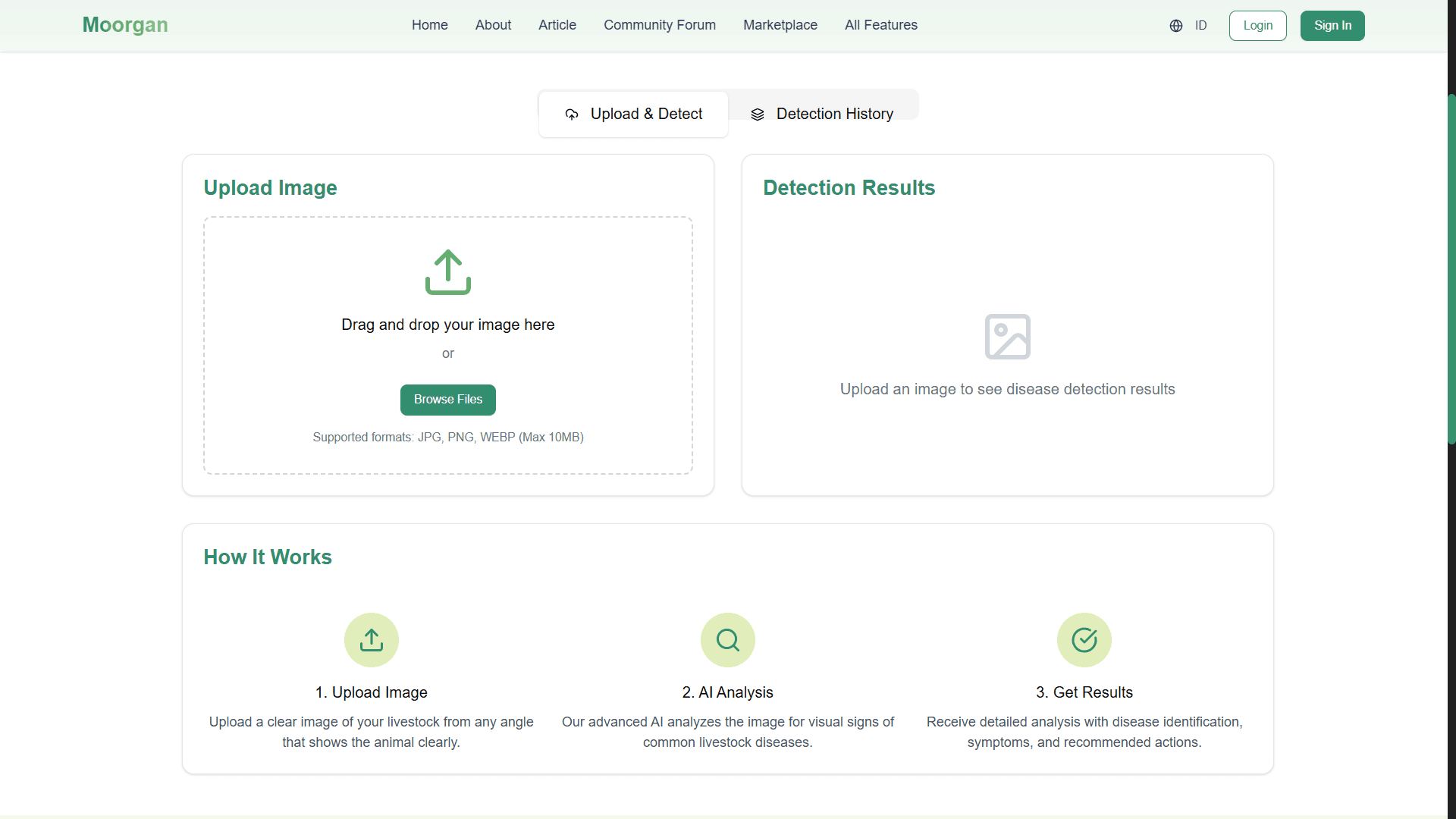This screenshot has width=1456, height=819.
Task: Open the All Features menu
Action: coord(880,25)
